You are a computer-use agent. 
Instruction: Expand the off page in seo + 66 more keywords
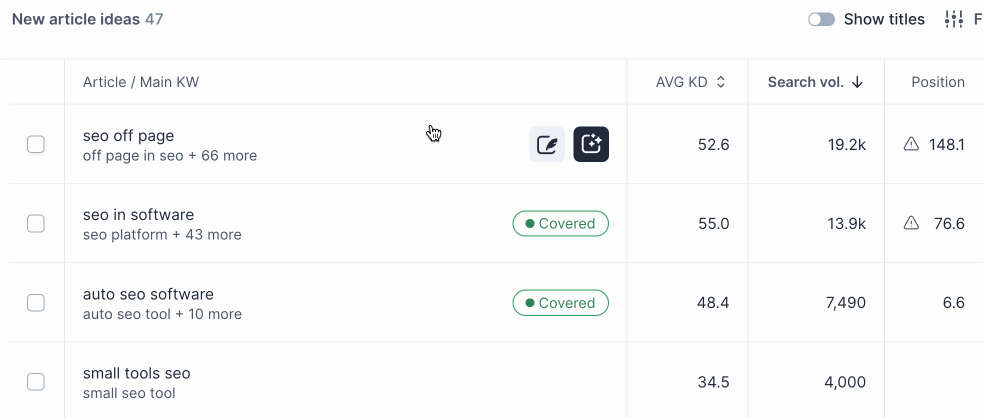point(170,156)
